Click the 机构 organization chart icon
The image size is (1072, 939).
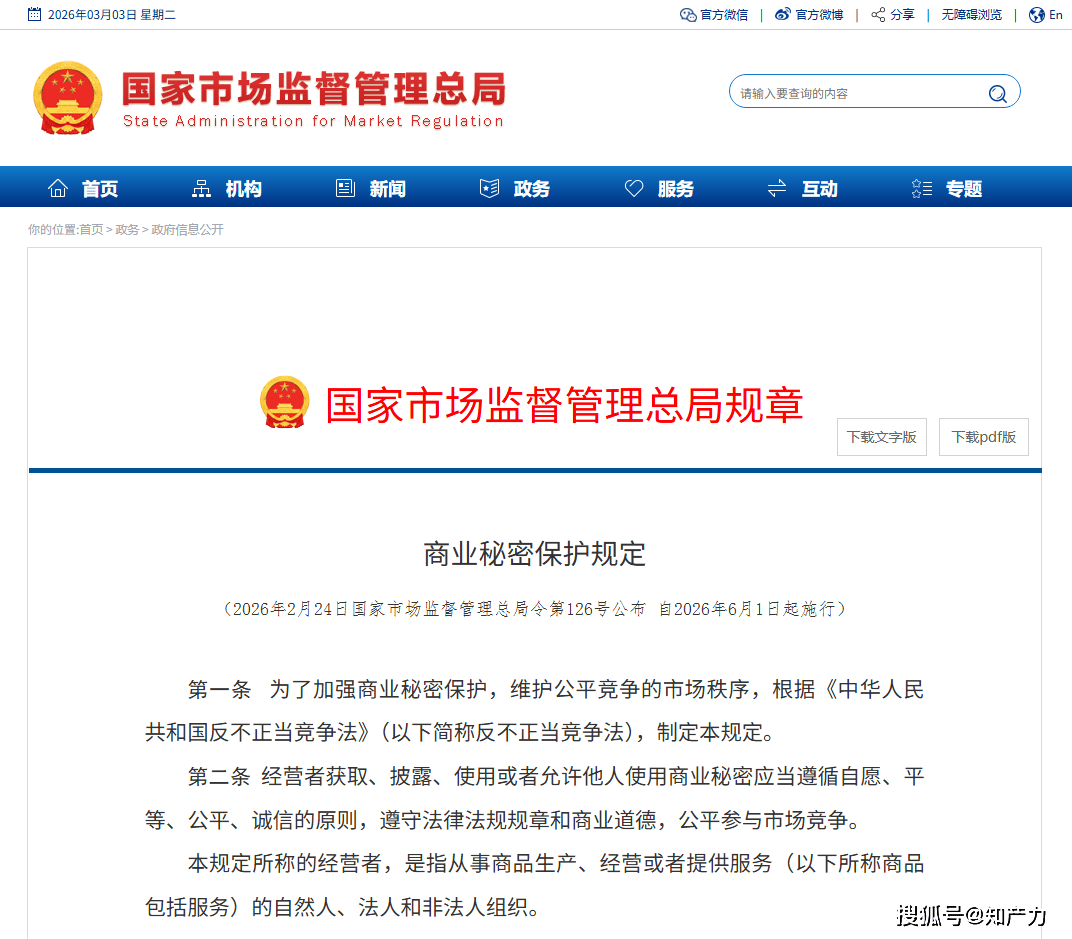point(203,187)
